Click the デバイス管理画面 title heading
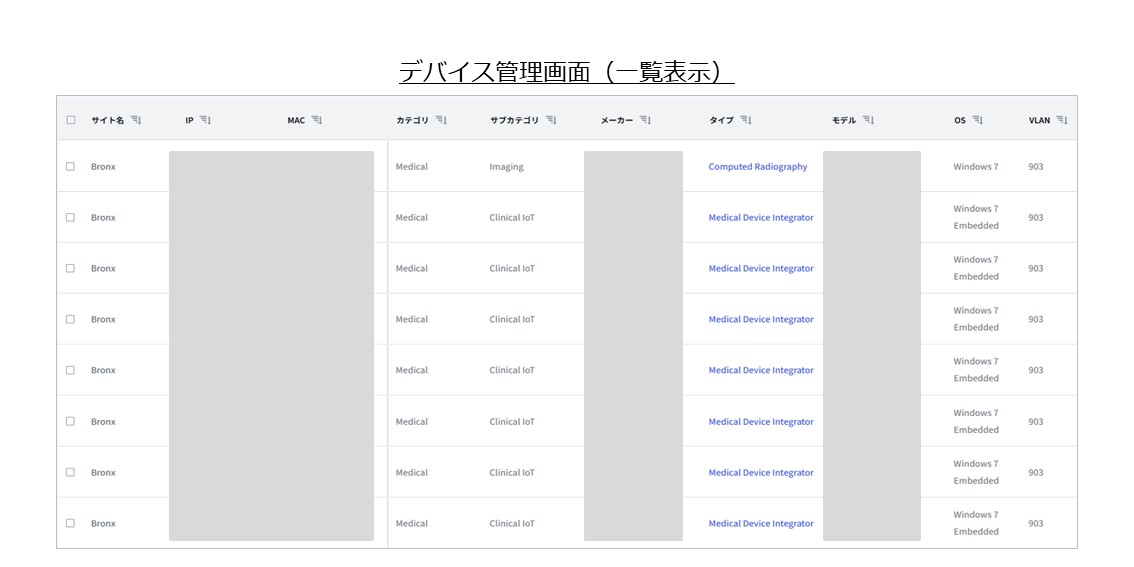Screen dimensions: 1134x567 click(x=566, y=72)
